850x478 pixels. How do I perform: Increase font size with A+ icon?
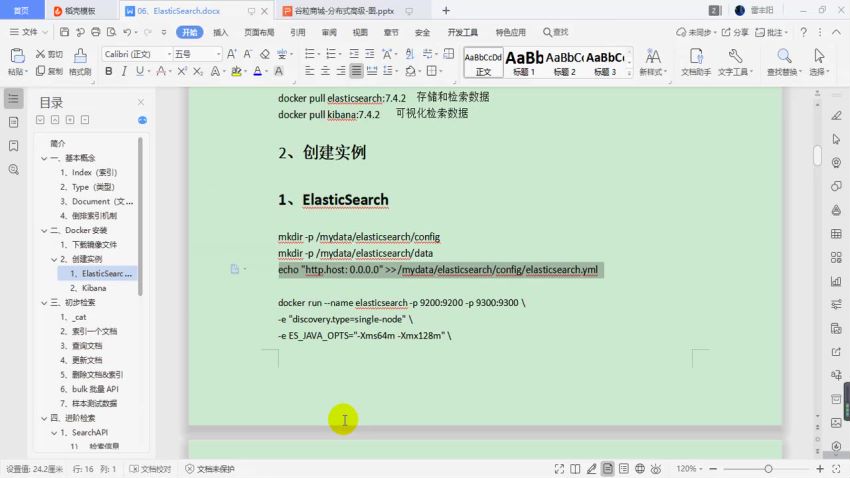231,54
